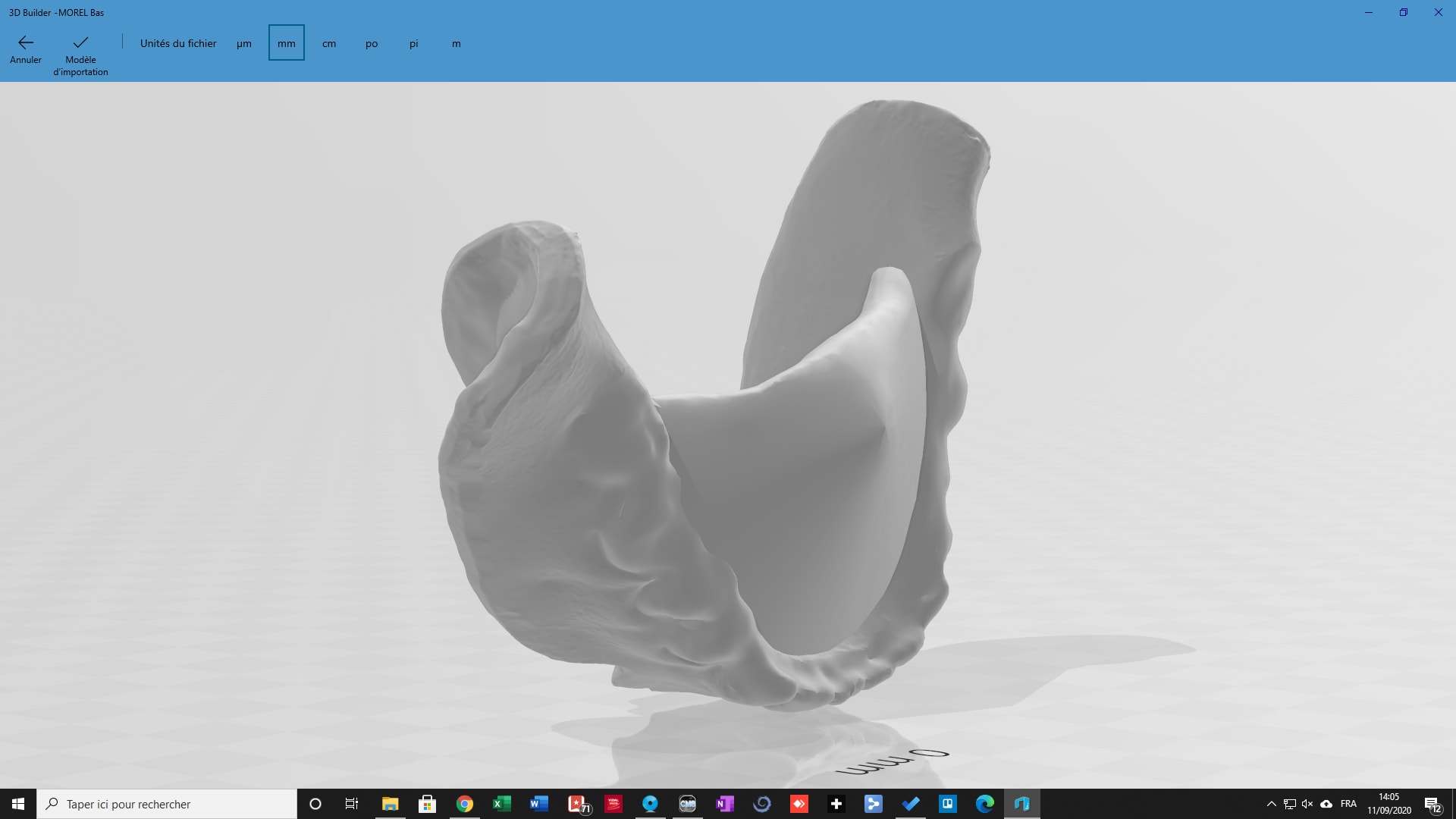
Task: Switch to Microsoft Edge in taskbar
Action: click(x=984, y=804)
